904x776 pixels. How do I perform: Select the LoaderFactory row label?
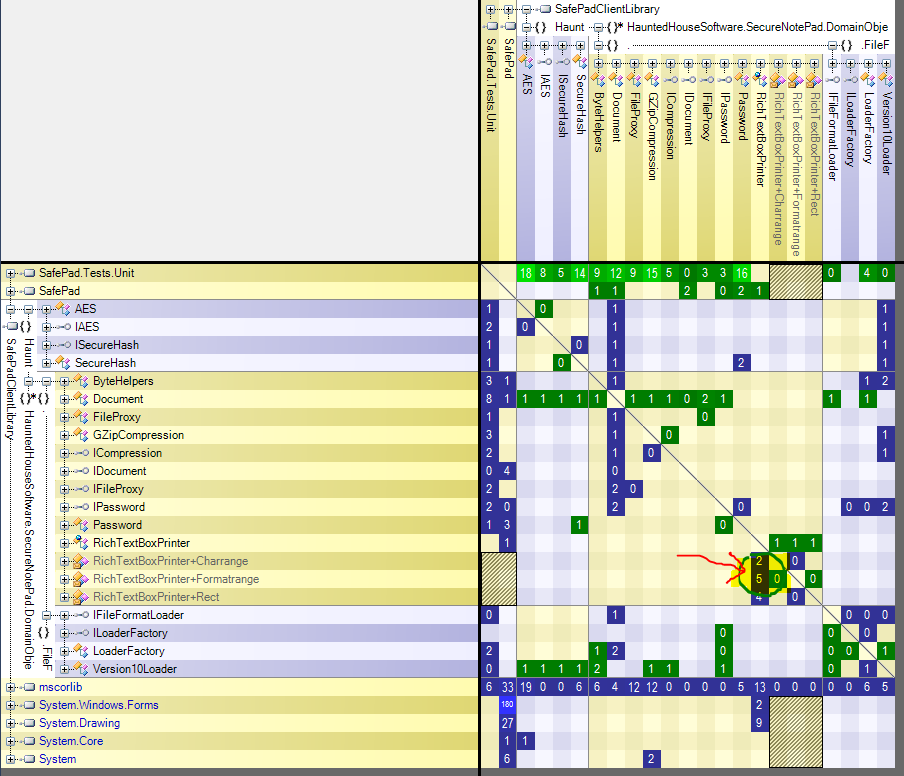pyautogui.click(x=130, y=651)
